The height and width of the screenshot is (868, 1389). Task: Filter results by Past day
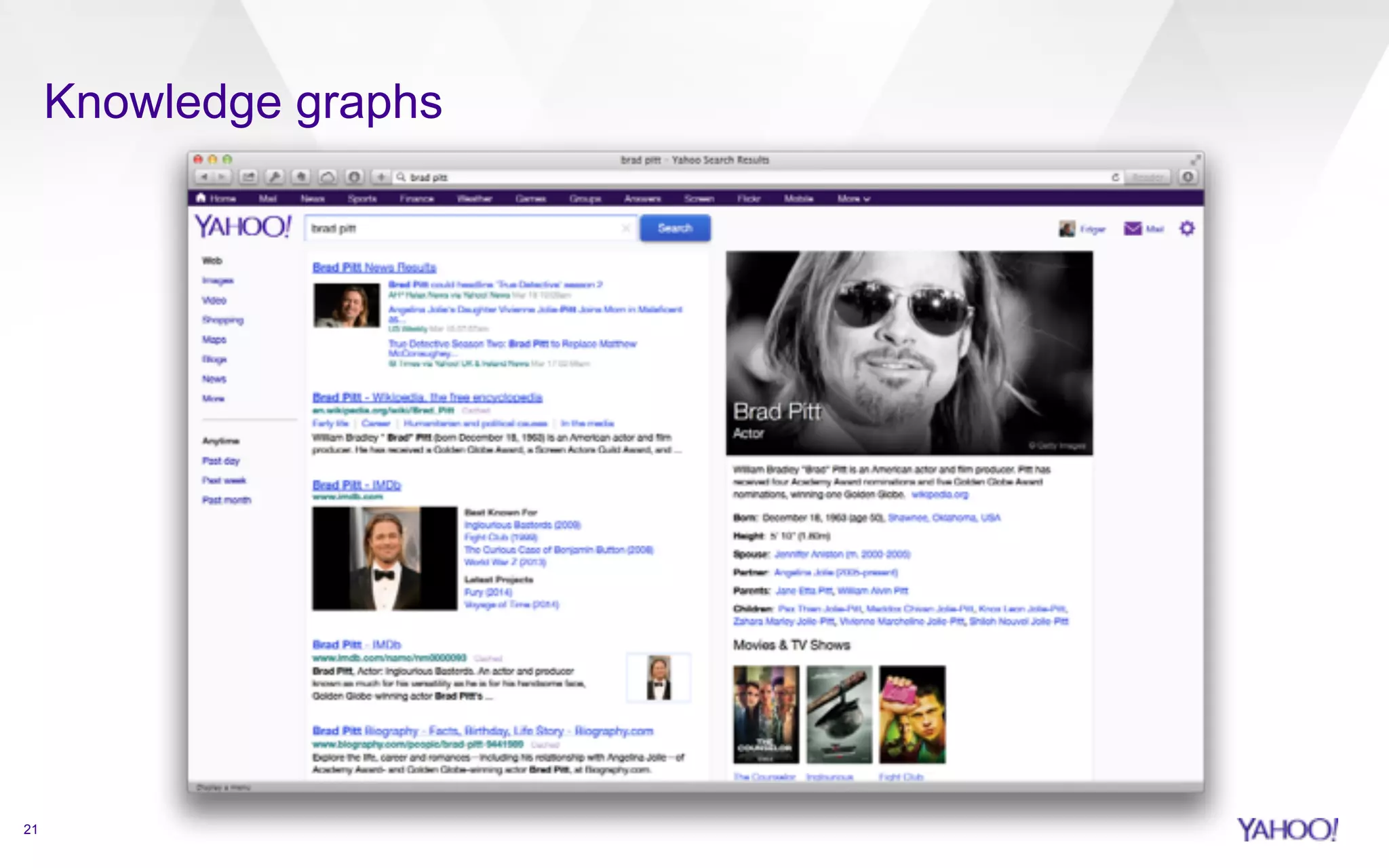click(221, 461)
